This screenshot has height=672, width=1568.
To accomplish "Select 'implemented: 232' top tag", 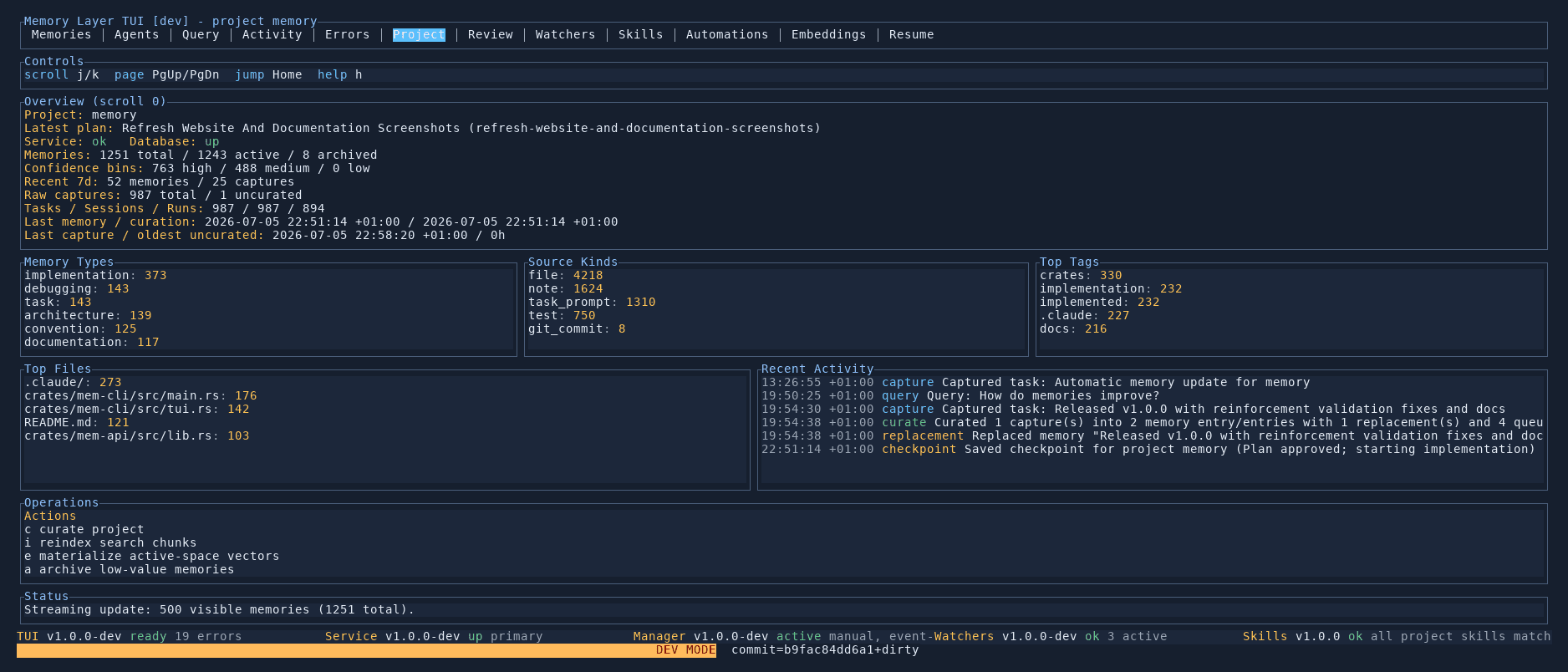I will 1100,302.
